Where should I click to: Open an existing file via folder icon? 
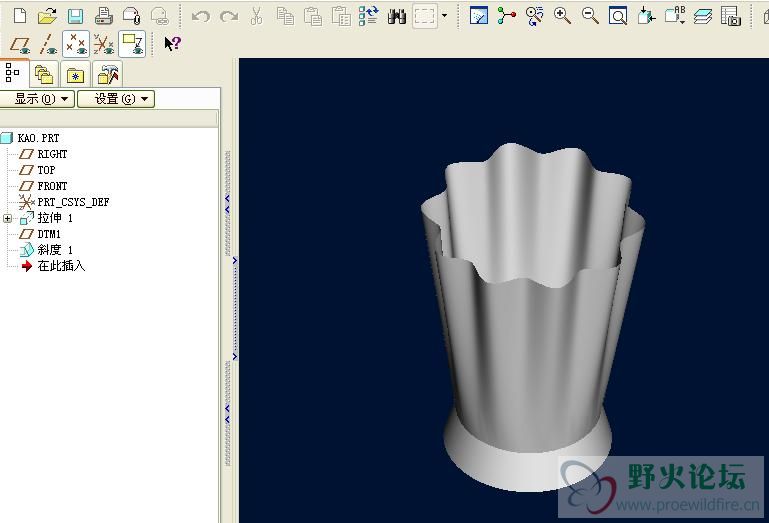coord(47,16)
